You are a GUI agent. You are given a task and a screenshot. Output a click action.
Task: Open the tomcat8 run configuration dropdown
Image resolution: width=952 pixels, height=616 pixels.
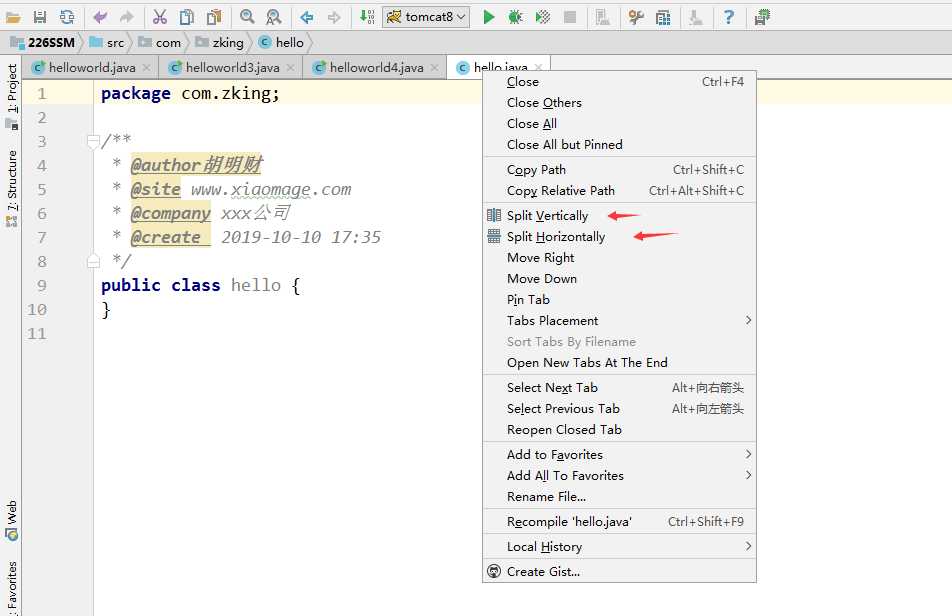click(426, 17)
